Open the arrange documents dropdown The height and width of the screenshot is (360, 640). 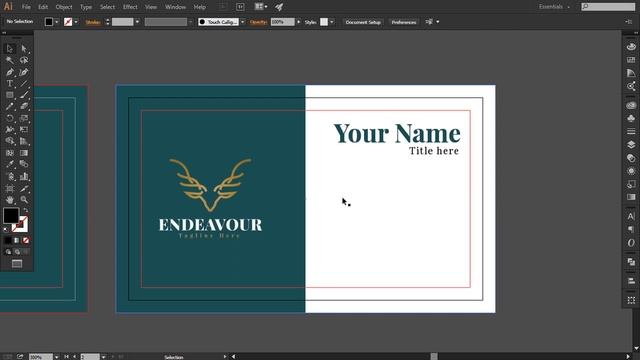click(x=261, y=7)
